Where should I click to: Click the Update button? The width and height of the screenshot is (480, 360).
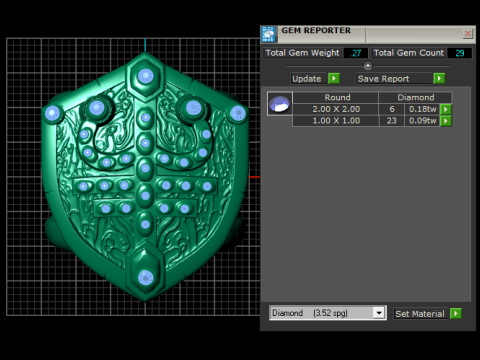pyautogui.click(x=307, y=79)
